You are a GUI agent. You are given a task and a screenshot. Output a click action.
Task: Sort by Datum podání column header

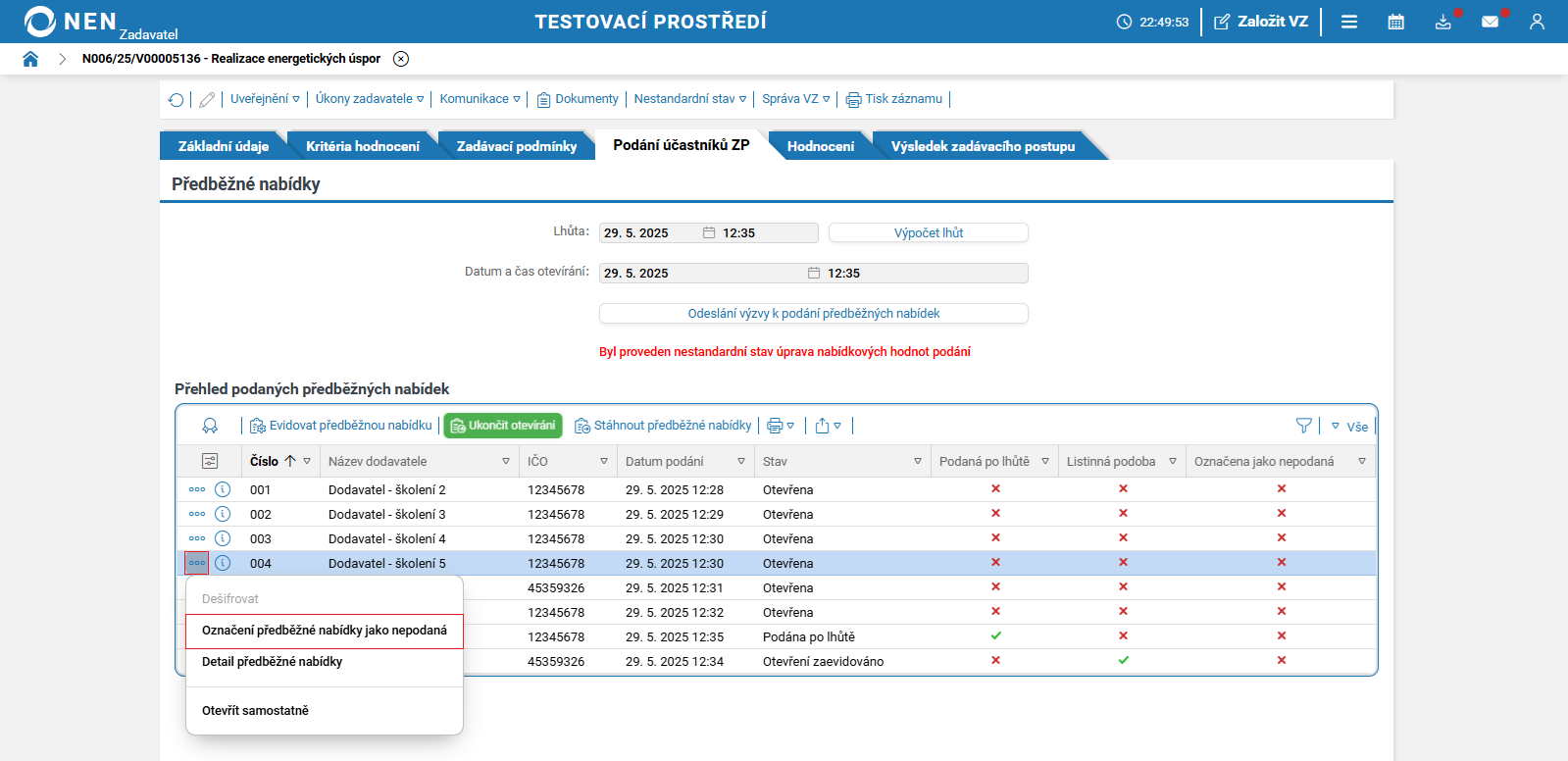pyautogui.click(x=665, y=461)
